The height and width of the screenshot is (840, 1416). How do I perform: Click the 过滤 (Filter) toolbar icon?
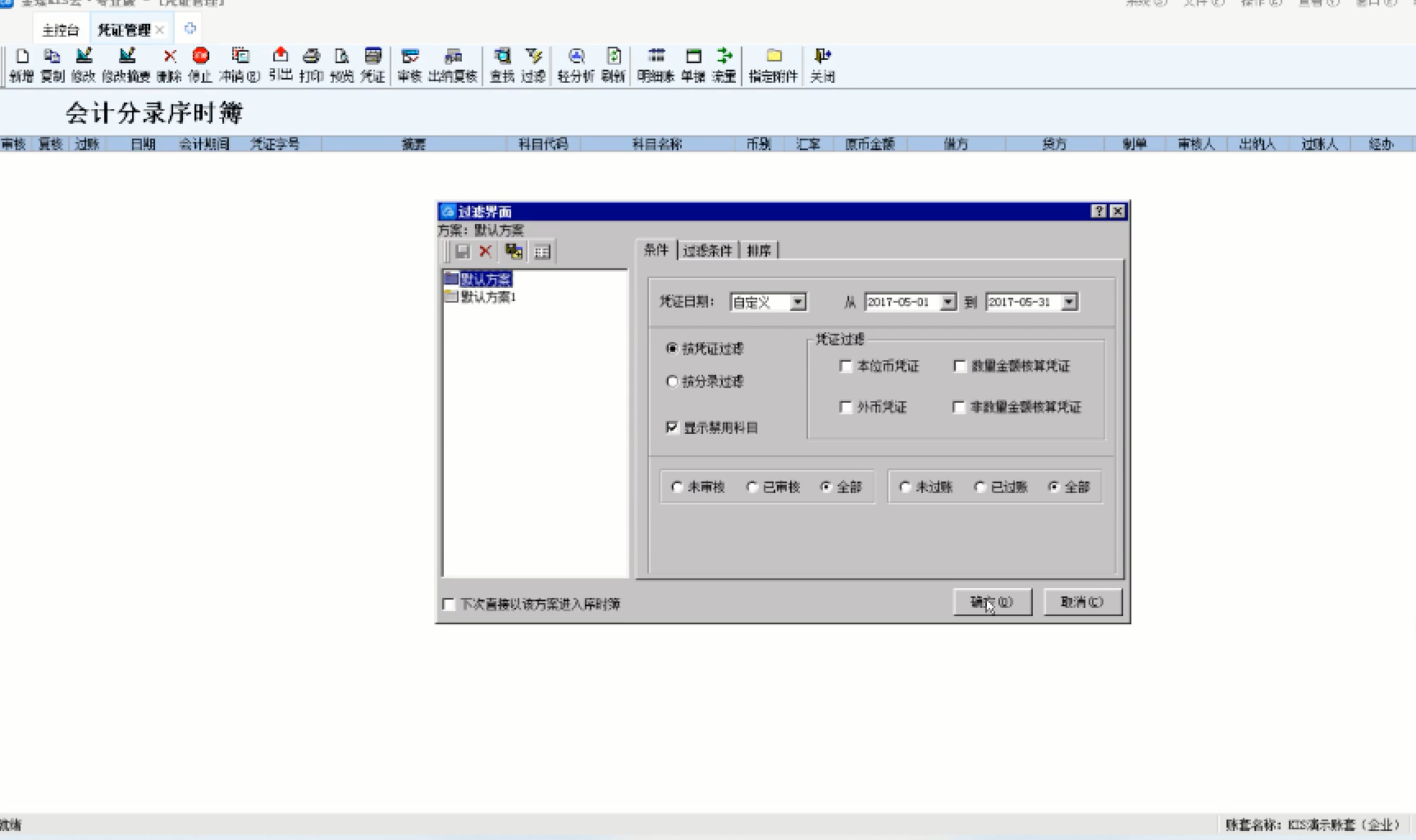(533, 57)
